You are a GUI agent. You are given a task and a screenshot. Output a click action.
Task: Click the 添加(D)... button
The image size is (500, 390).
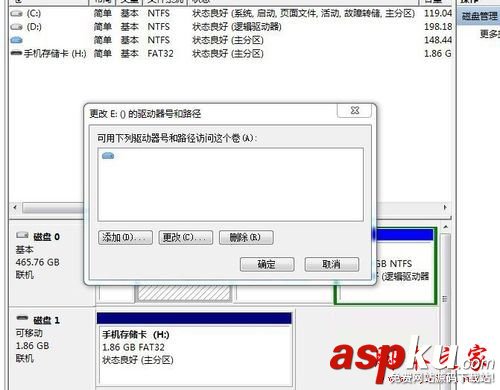point(125,238)
